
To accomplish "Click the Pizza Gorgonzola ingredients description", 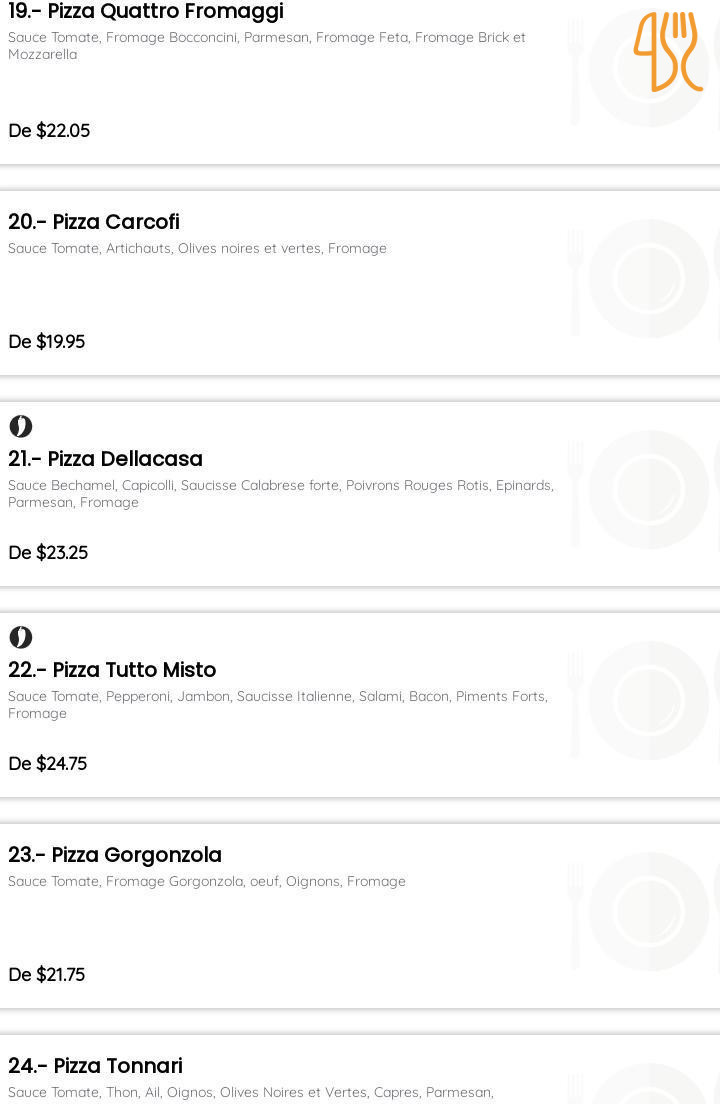I will (x=207, y=882).
